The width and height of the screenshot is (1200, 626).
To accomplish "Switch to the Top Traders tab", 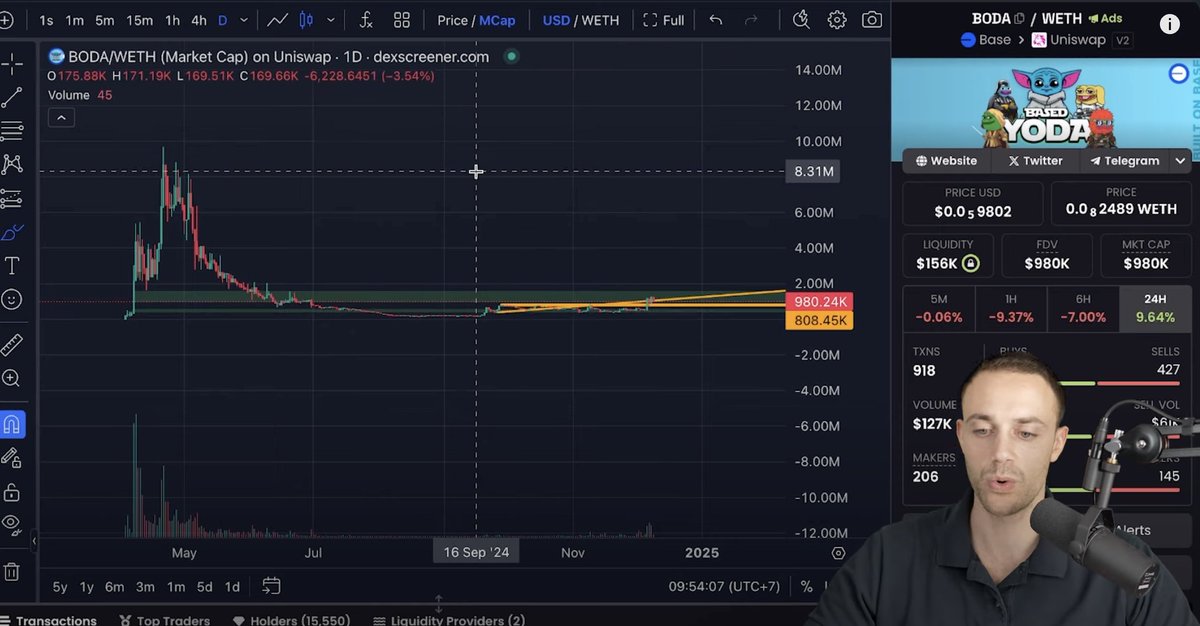I will [x=165, y=620].
